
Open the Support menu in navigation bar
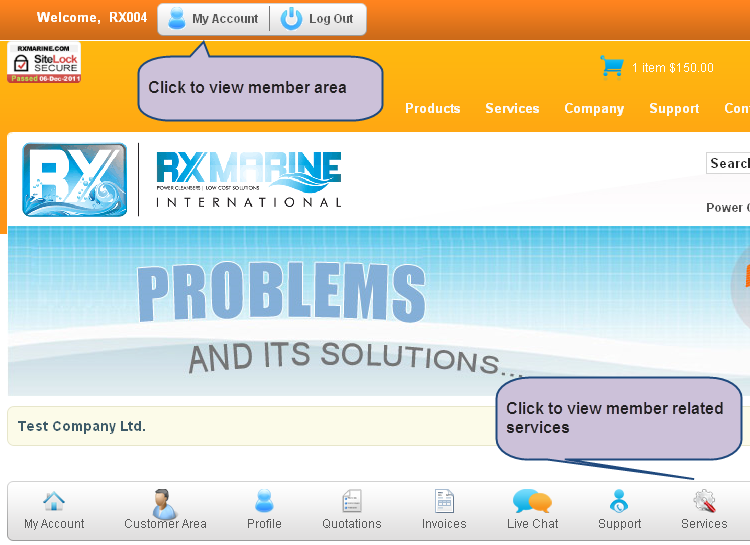[x=674, y=109]
